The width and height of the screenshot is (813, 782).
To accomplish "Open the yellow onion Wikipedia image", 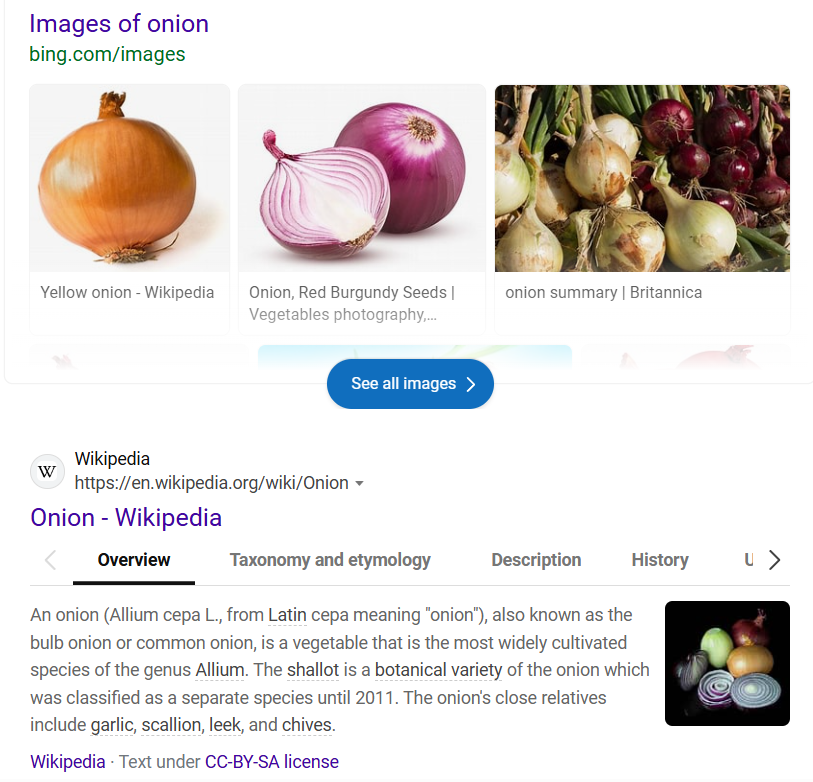I will (x=130, y=178).
